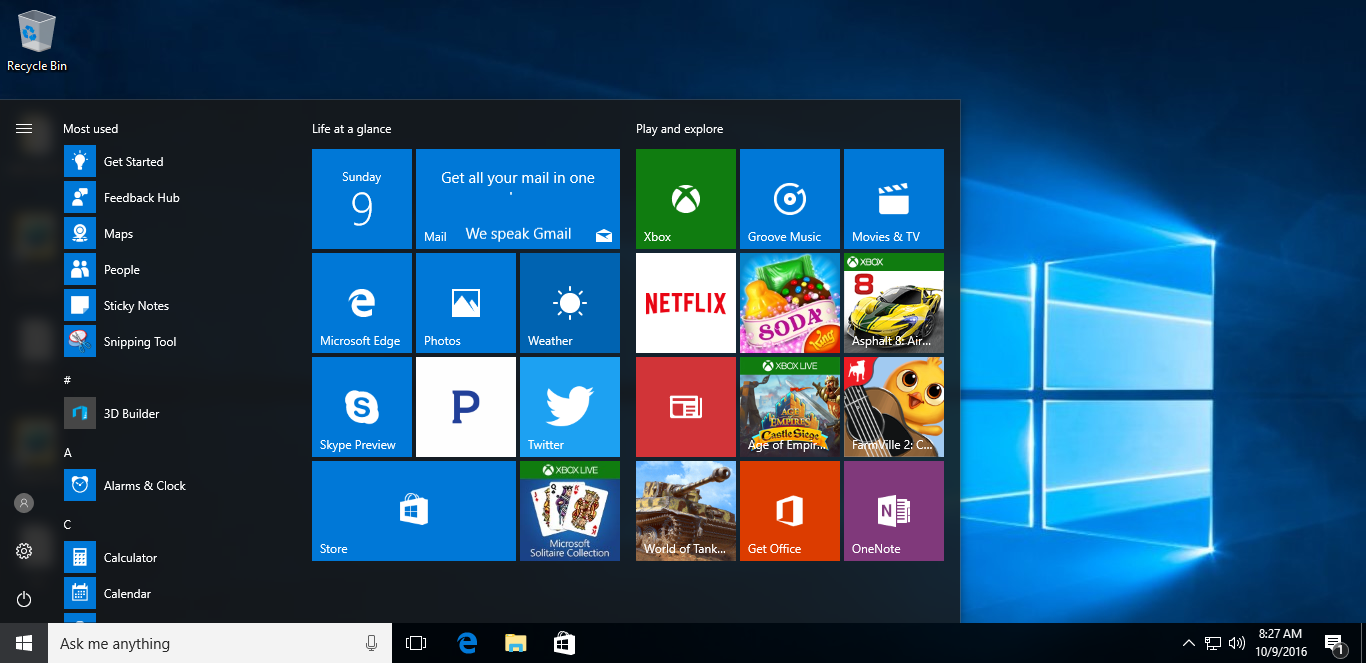Click the letter C section header
1366x663 pixels.
(68, 524)
